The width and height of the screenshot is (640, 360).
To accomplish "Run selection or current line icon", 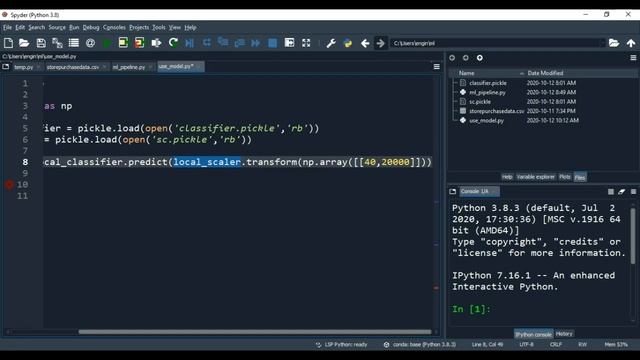I will (x=156, y=43).
